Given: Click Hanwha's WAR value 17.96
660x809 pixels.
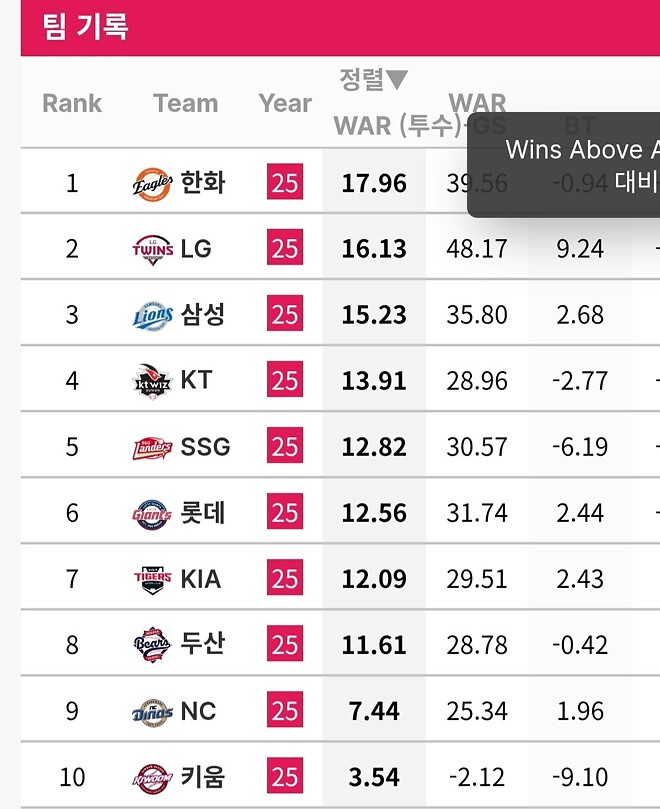Looking at the screenshot, I should (374, 183).
